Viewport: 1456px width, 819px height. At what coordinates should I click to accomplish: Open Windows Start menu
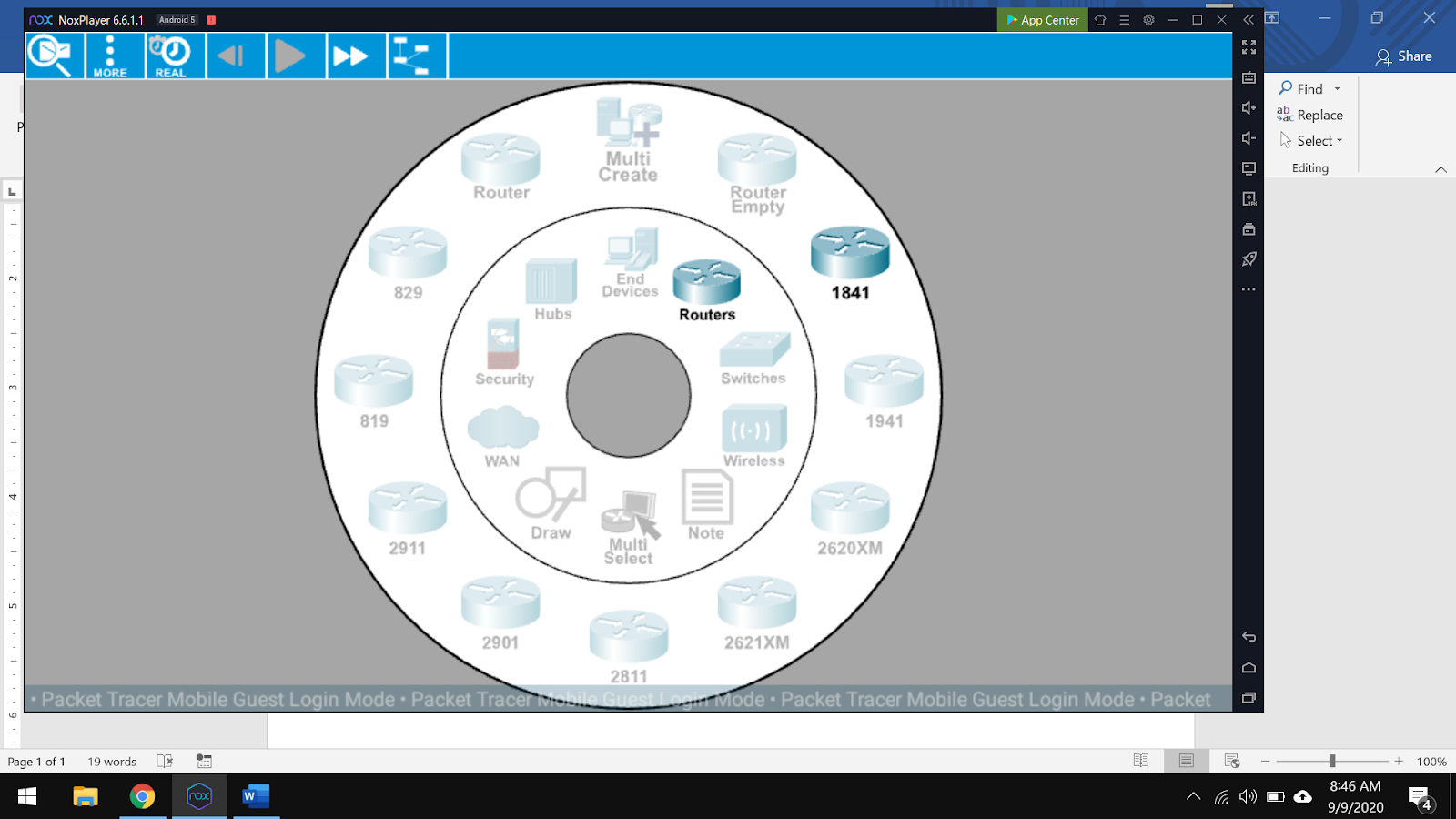(27, 796)
